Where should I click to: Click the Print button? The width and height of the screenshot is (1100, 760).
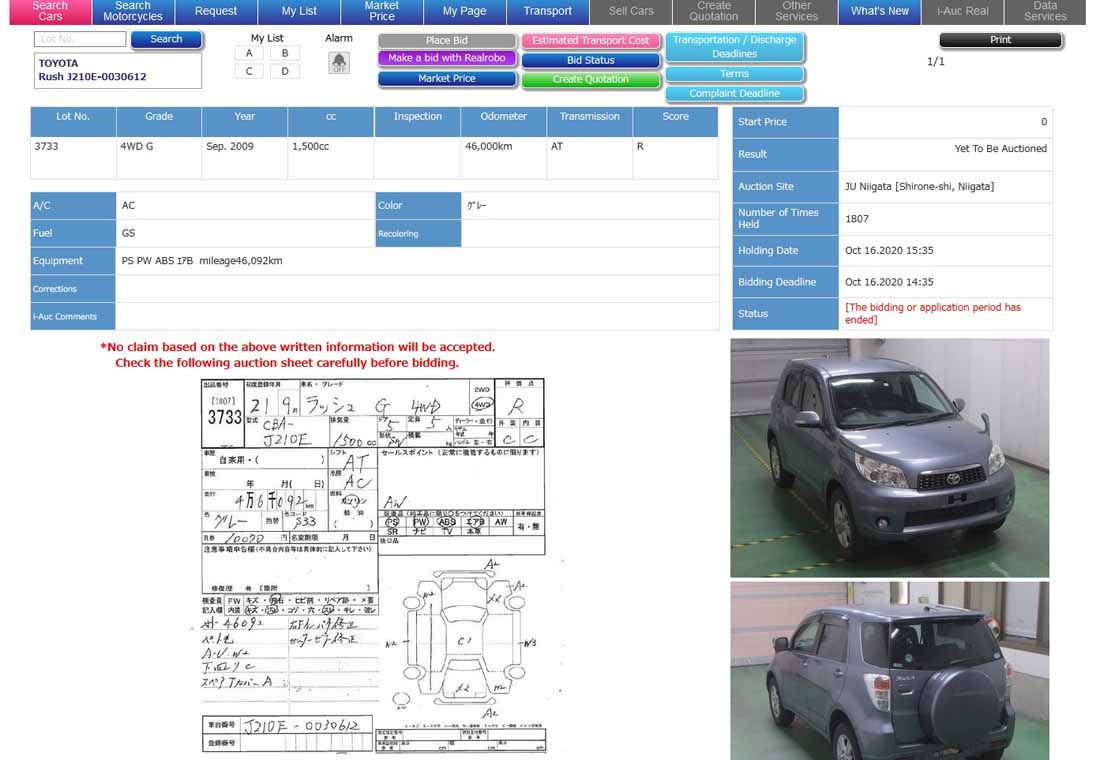1000,40
